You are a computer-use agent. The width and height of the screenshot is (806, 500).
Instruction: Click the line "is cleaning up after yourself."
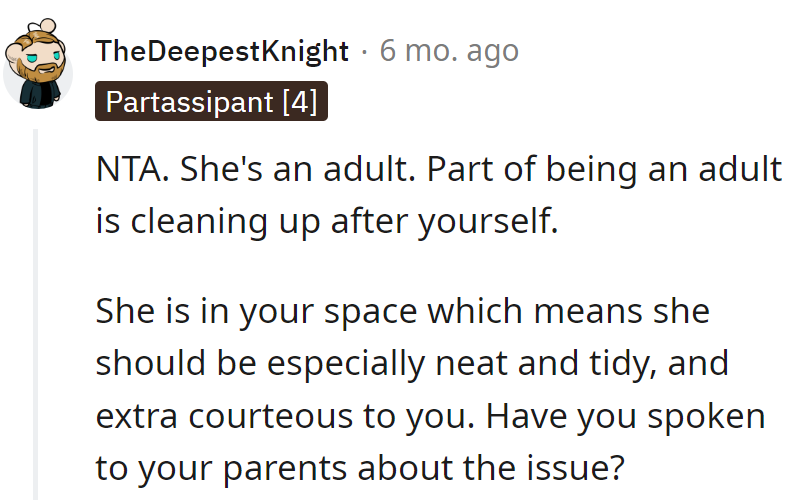[x=326, y=219]
